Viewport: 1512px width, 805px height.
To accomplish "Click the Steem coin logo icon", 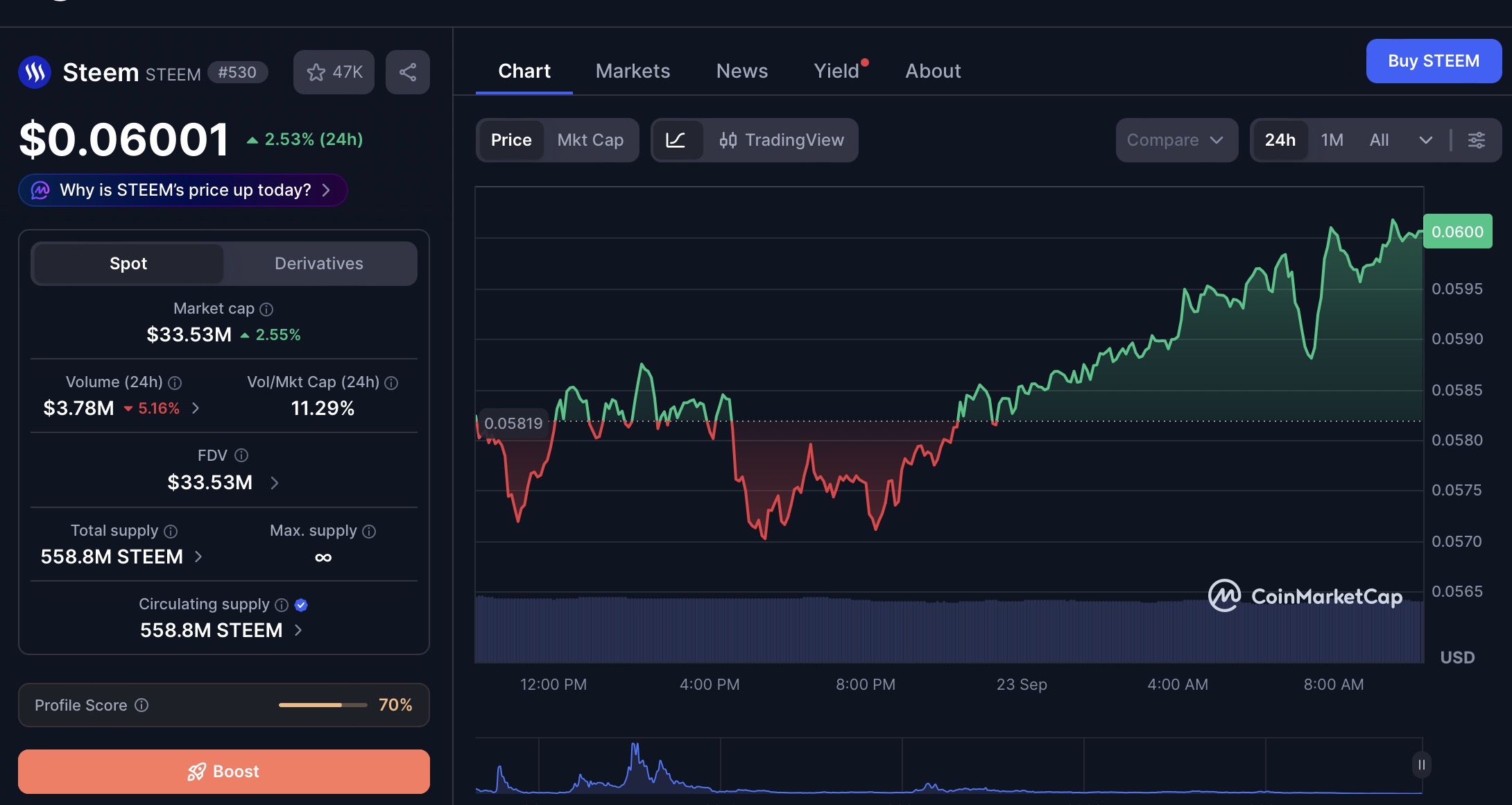I will point(35,72).
